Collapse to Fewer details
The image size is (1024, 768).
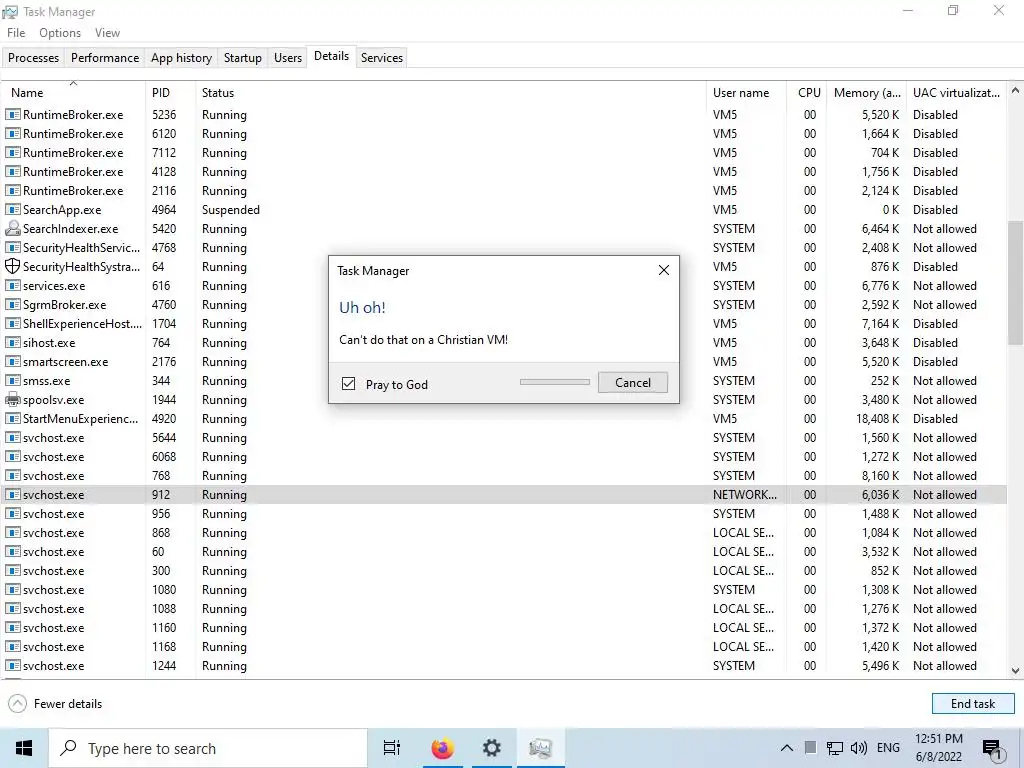click(55, 704)
